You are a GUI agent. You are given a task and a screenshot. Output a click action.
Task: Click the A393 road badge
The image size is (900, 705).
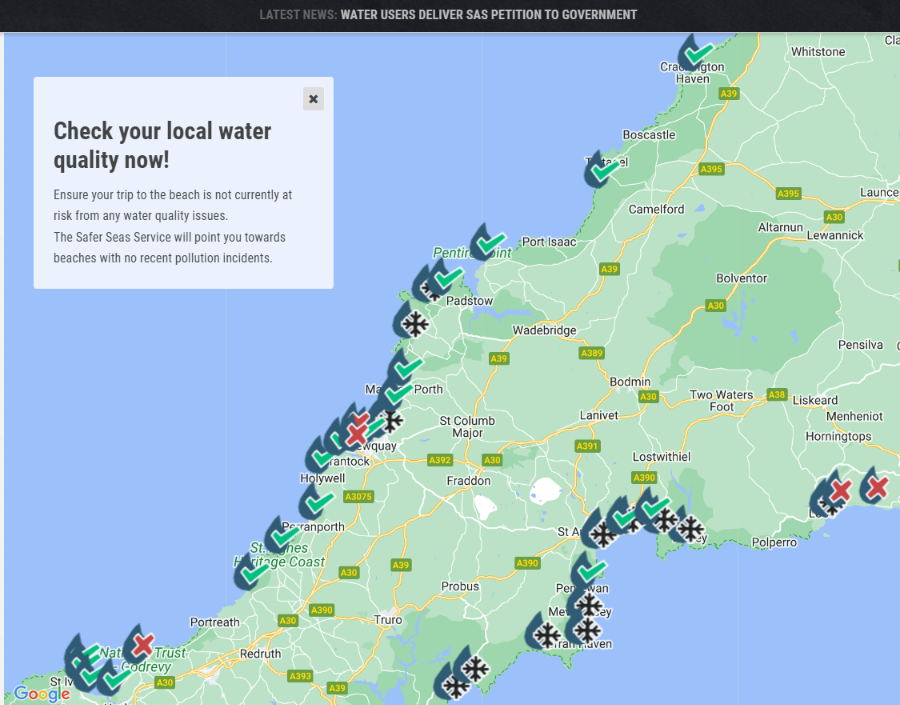[x=300, y=676]
